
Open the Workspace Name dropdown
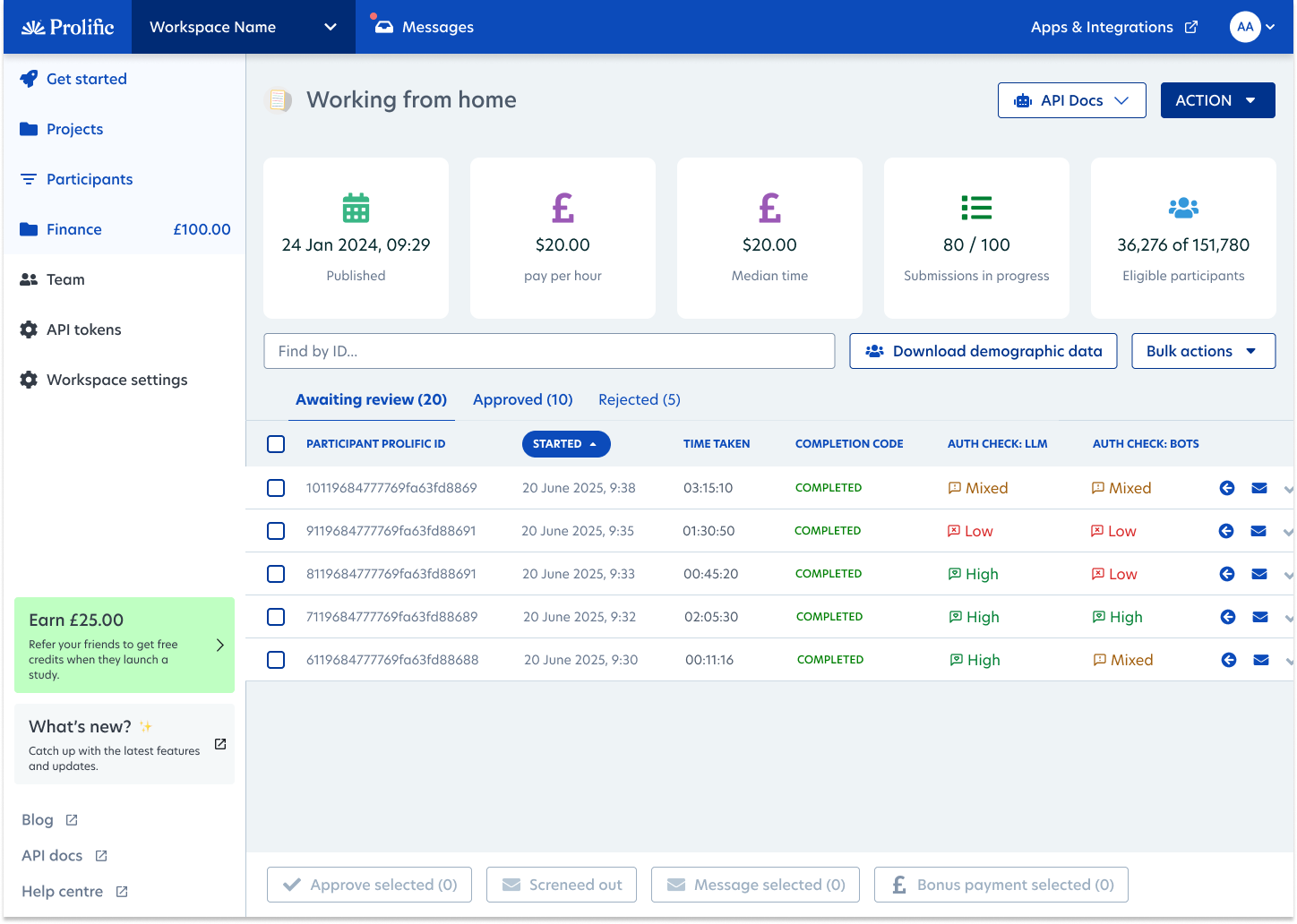243,27
